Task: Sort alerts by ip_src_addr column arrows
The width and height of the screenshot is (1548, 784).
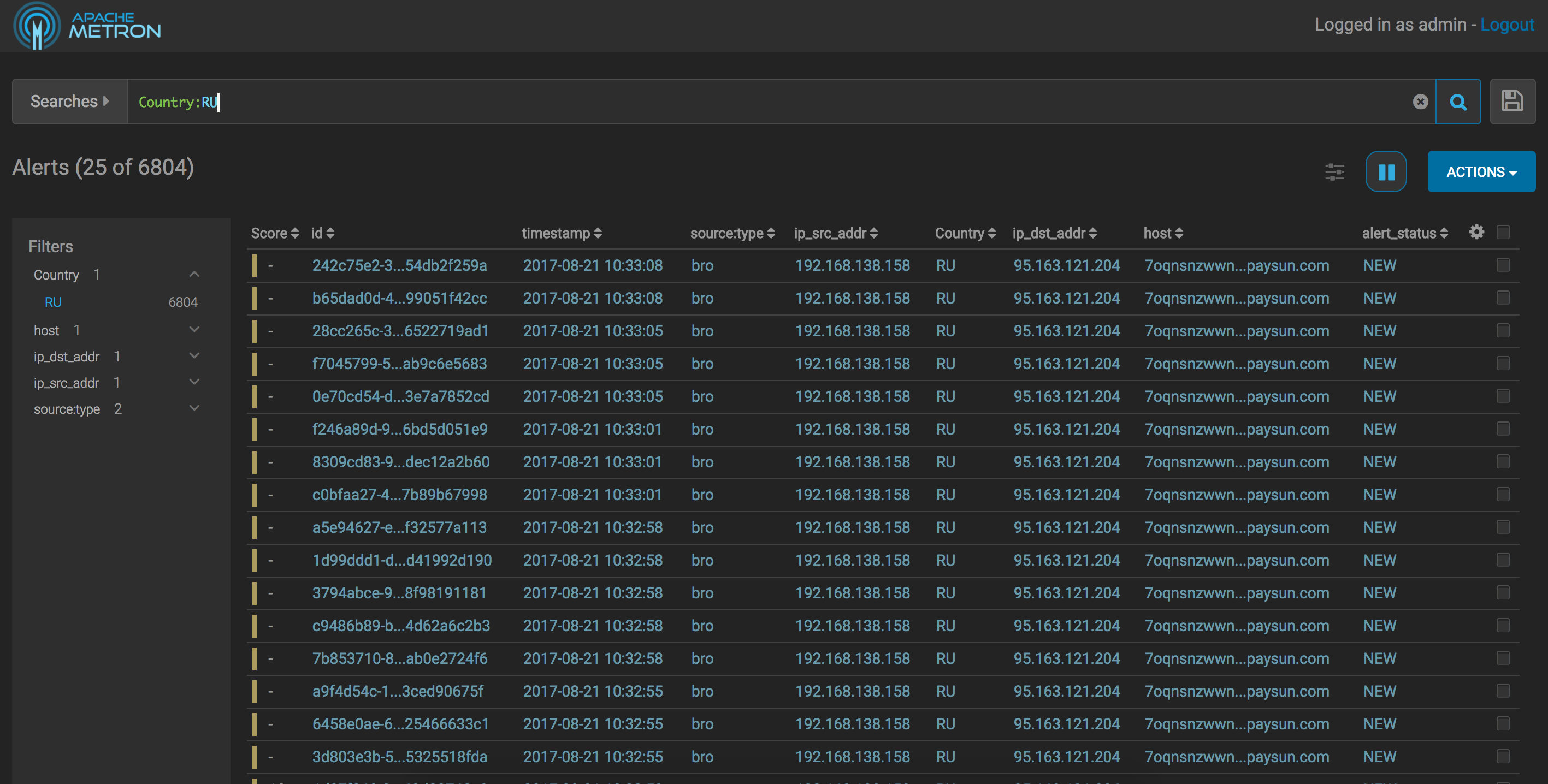Action: coord(874,233)
